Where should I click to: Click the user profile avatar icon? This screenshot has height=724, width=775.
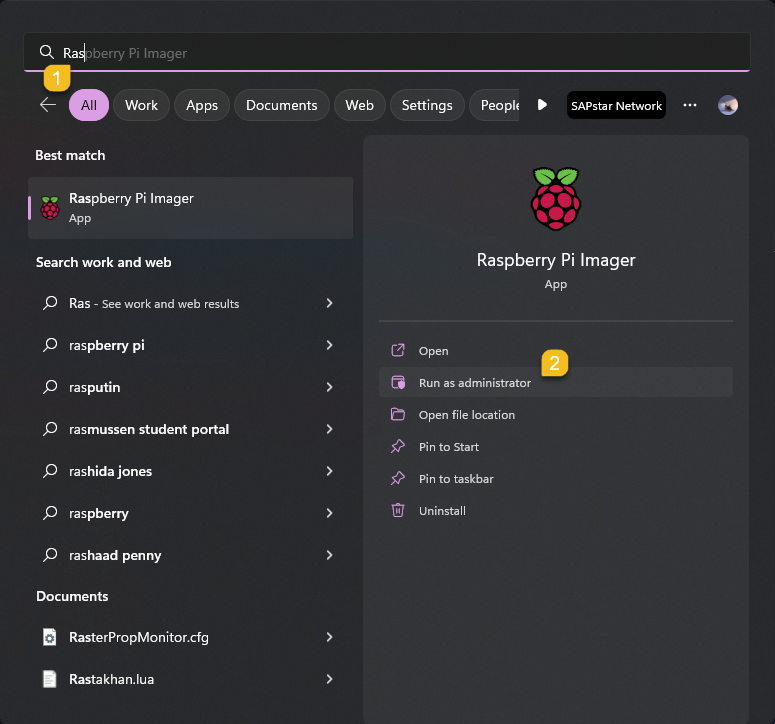click(728, 105)
